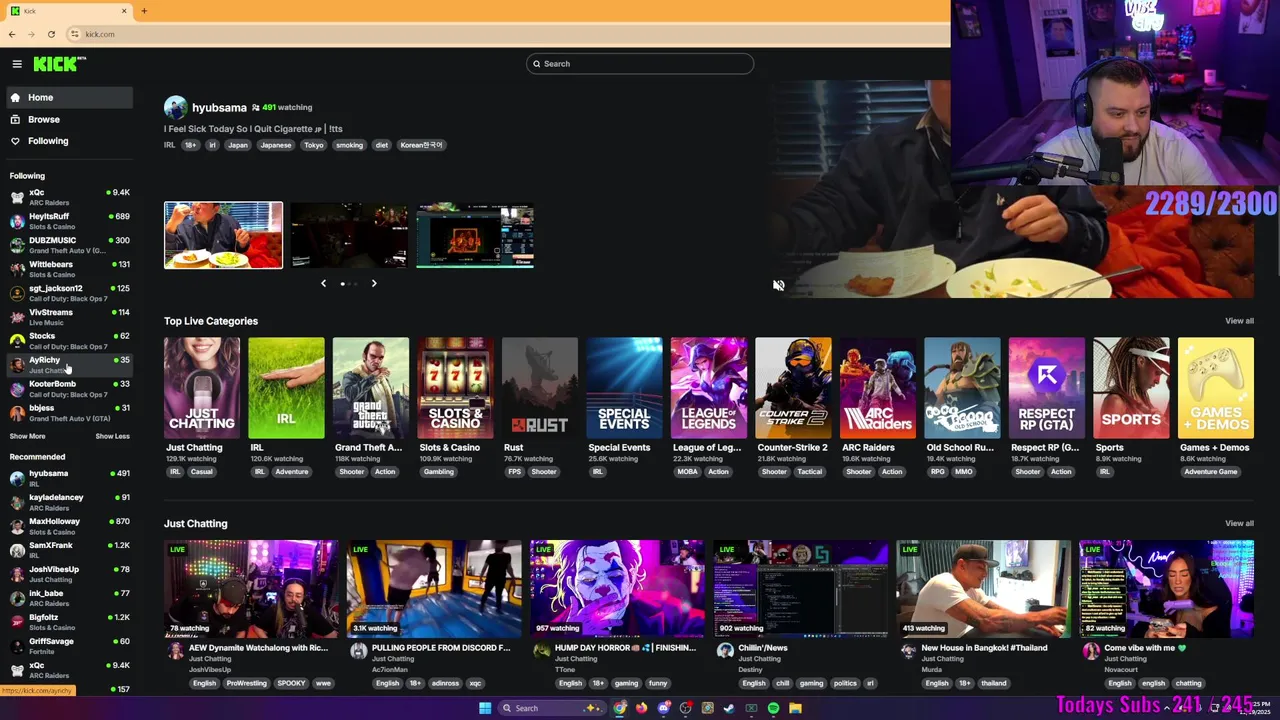Click Show More under Following
Viewport: 1280px width, 720px height.
[27, 436]
